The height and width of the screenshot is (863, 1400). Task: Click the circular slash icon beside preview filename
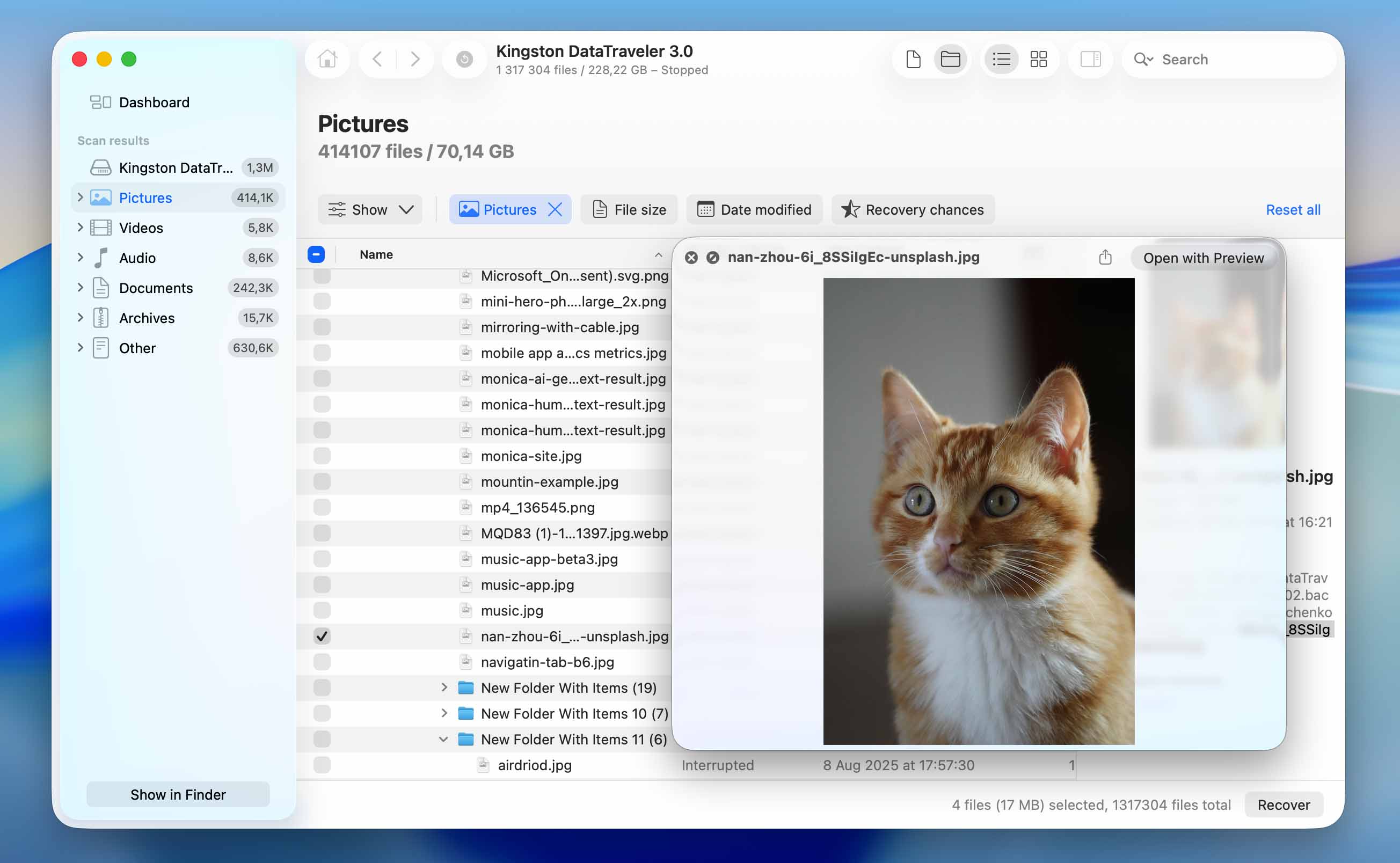tap(712, 258)
